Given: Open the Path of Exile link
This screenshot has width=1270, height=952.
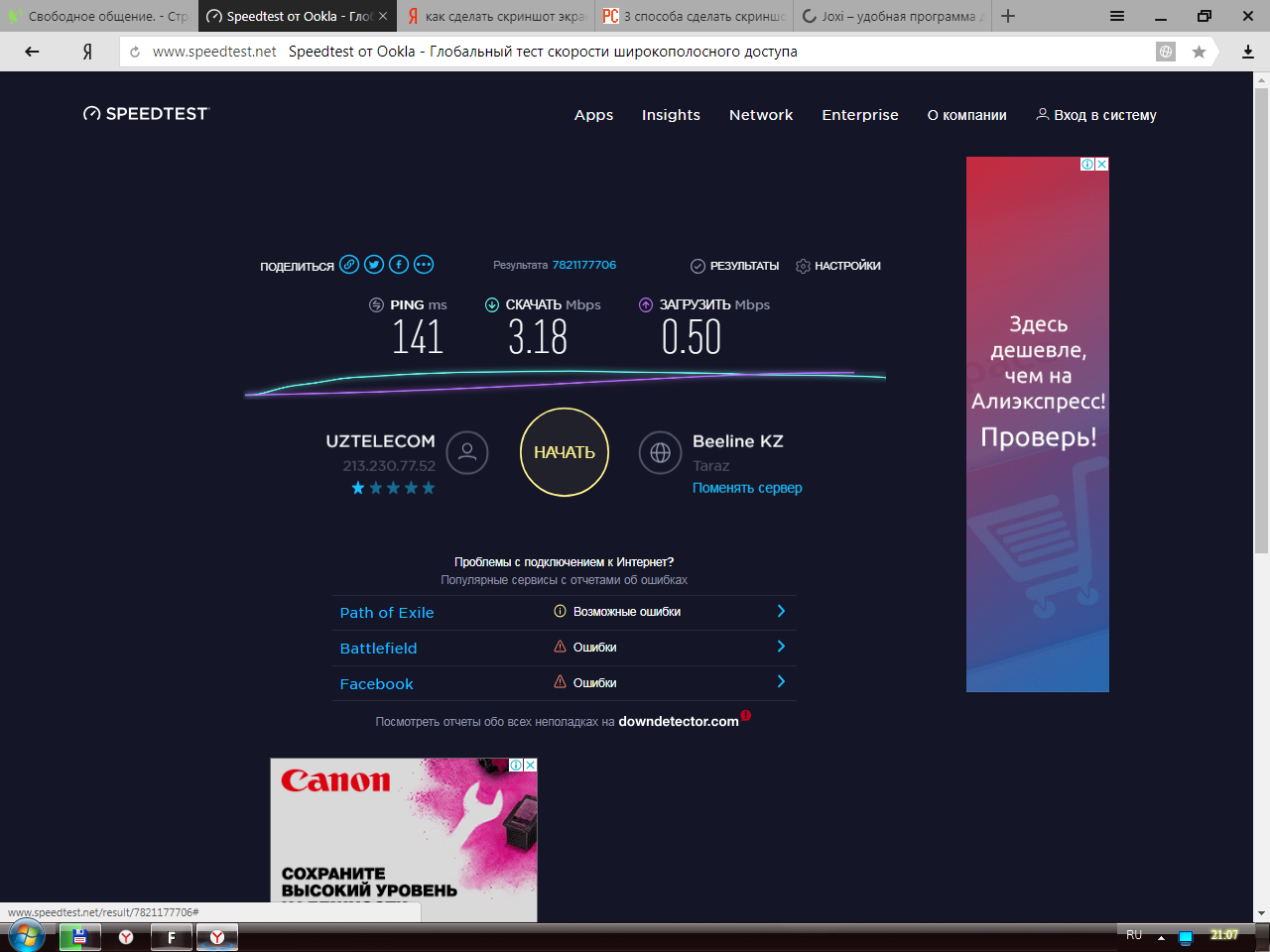Looking at the screenshot, I should click(x=387, y=613).
